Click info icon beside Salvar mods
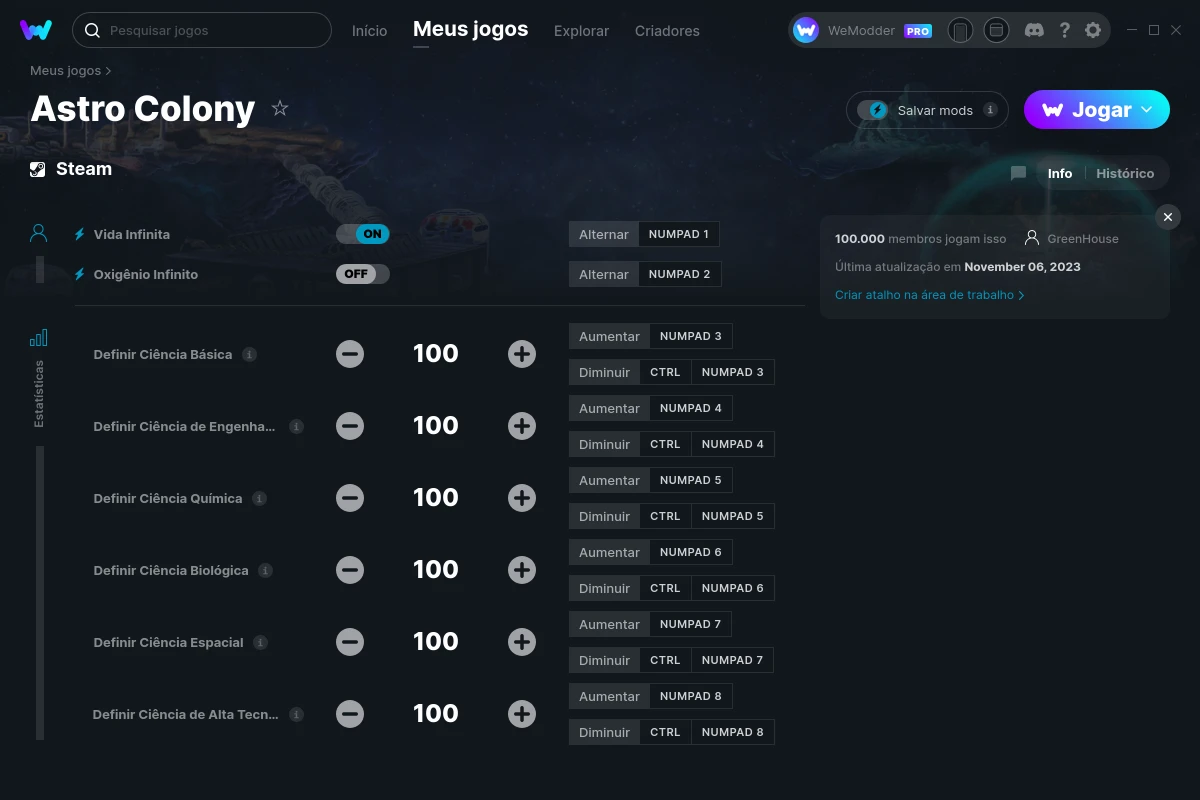This screenshot has width=1200, height=800. (990, 110)
